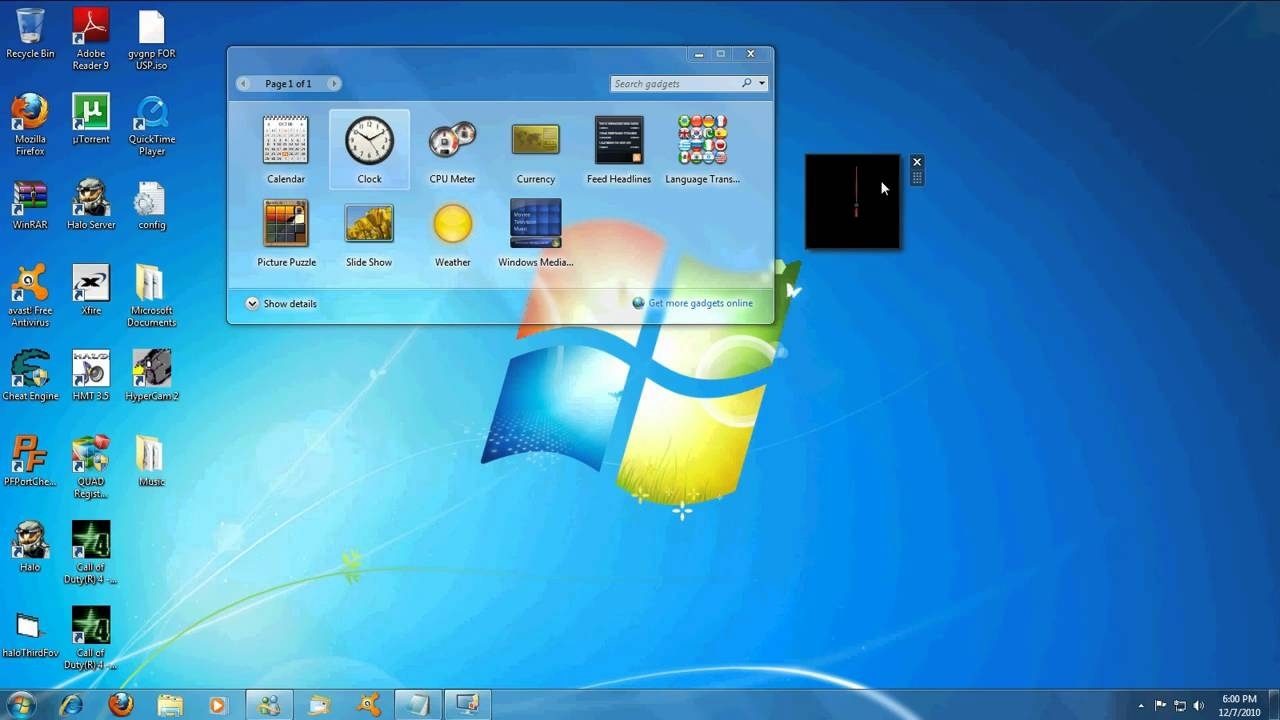Select haloThirdFov desktop icon
Image resolution: width=1280 pixels, height=720 pixels.
pyautogui.click(x=30, y=633)
